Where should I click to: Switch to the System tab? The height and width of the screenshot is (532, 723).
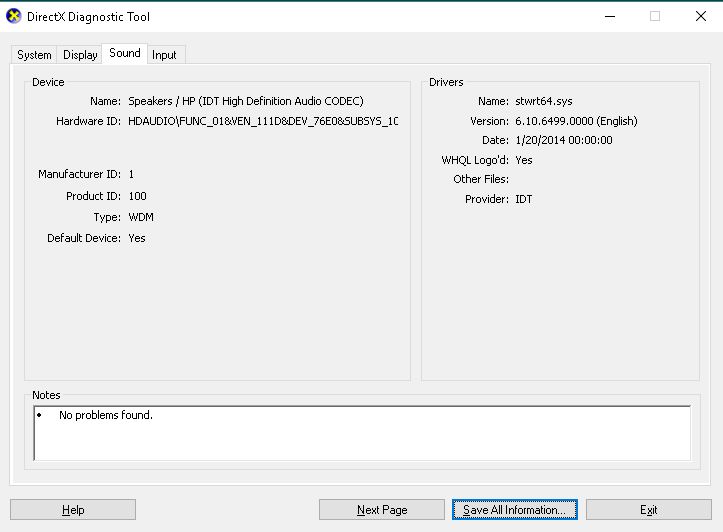point(34,55)
